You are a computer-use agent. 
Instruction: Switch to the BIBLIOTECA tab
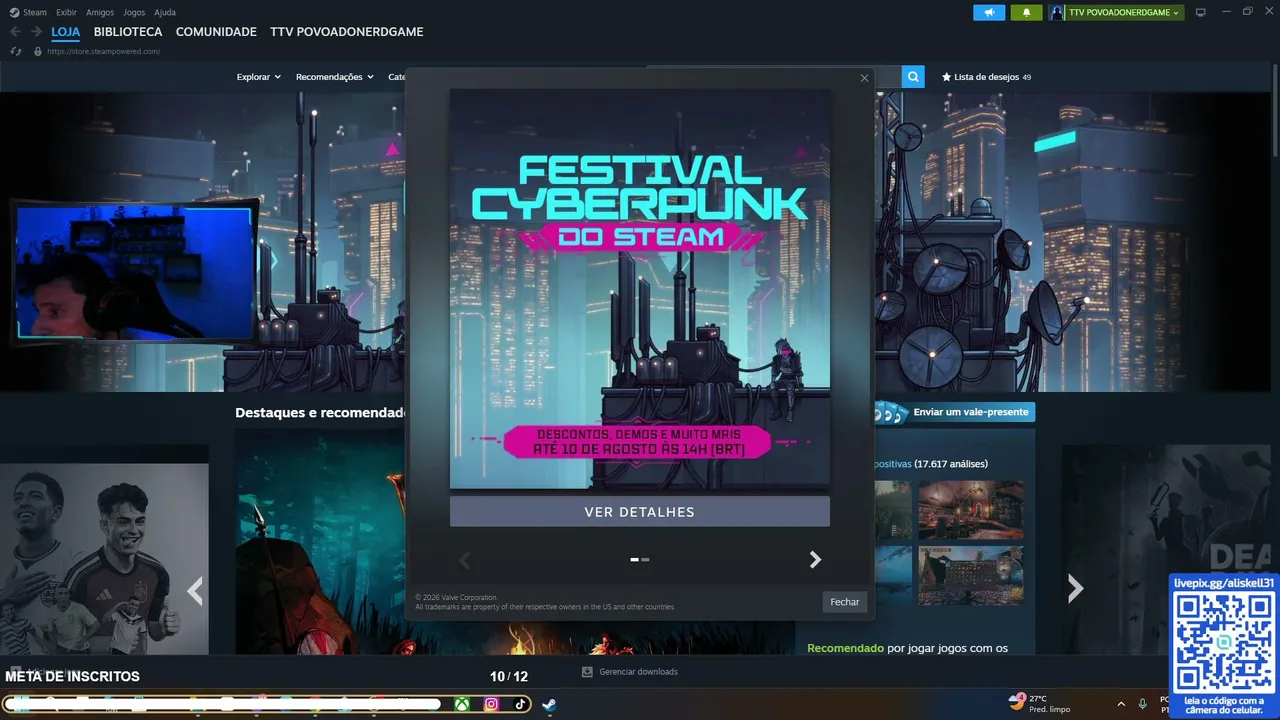pos(128,32)
